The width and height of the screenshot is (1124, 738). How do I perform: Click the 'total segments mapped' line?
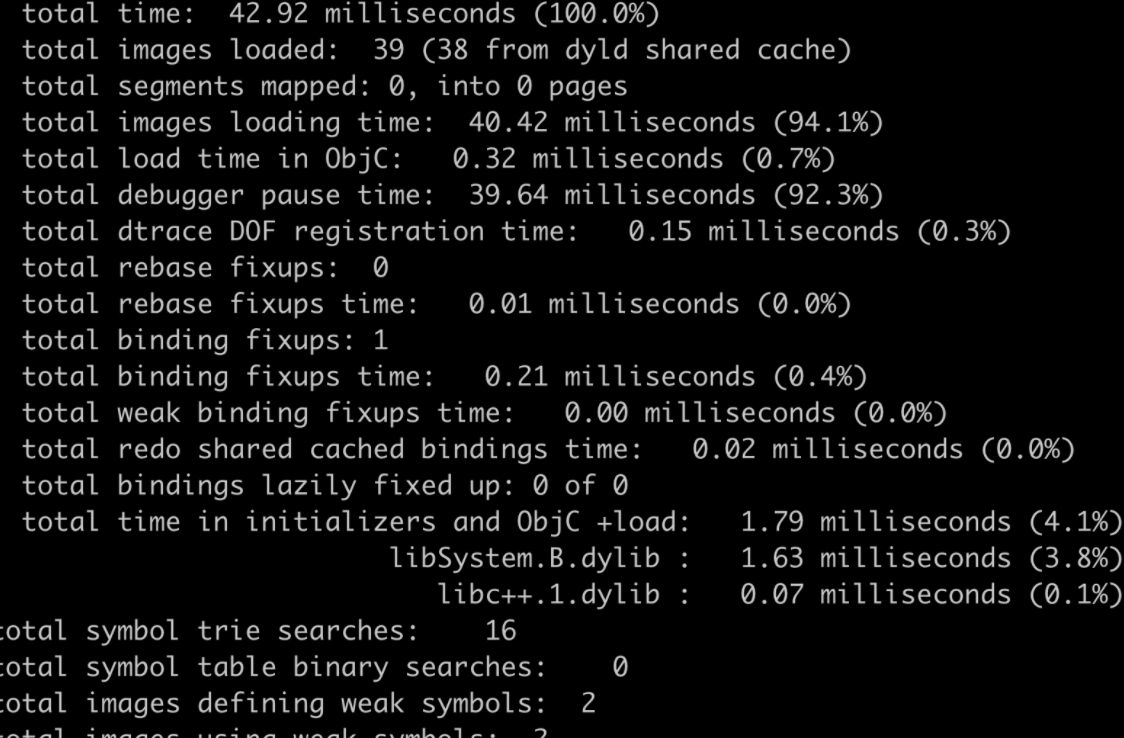pos(325,86)
